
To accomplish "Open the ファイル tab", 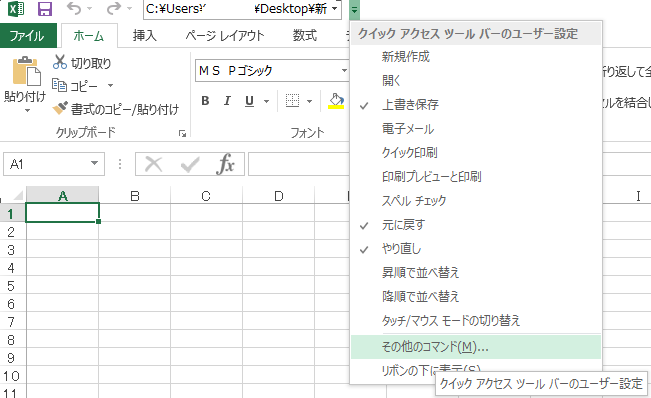I will [27, 36].
